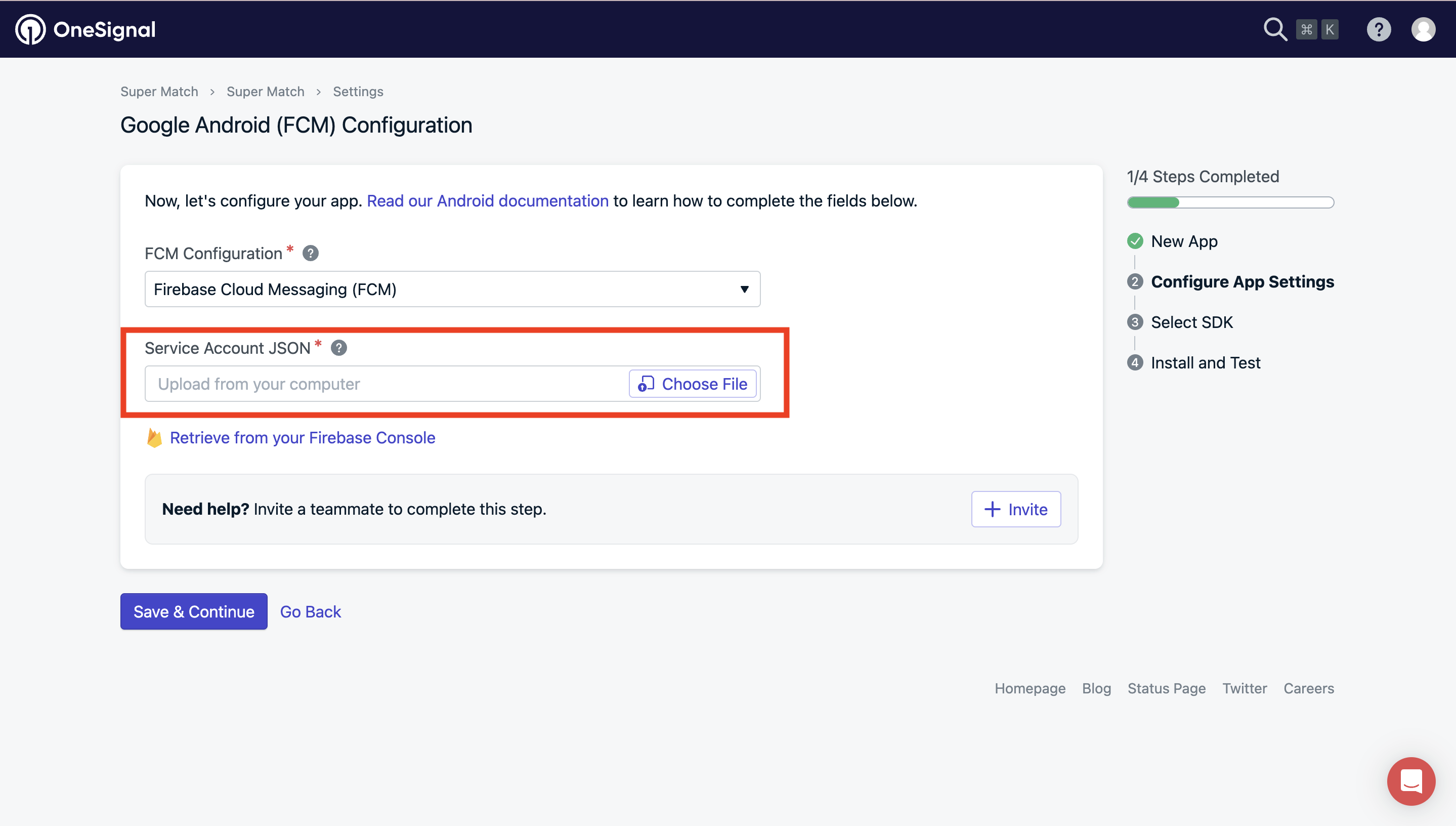Open Read our Android documentation link
The height and width of the screenshot is (826, 1456).
pos(488,201)
